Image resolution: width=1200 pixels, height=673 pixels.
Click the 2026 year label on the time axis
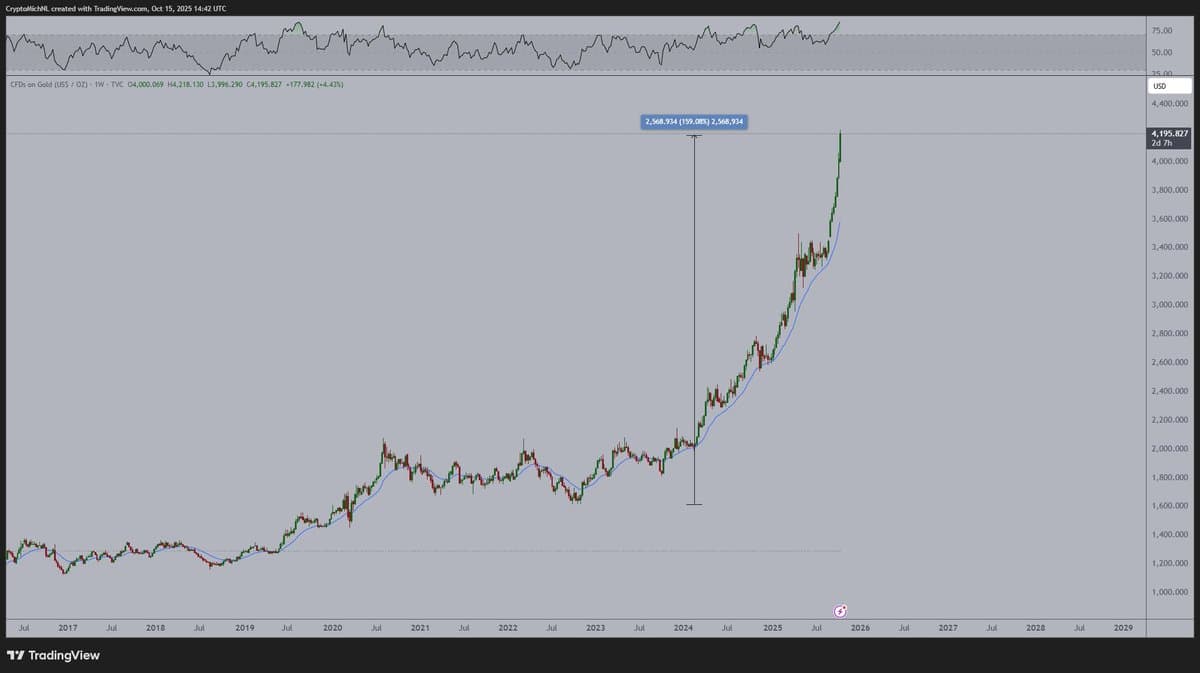[860, 628]
